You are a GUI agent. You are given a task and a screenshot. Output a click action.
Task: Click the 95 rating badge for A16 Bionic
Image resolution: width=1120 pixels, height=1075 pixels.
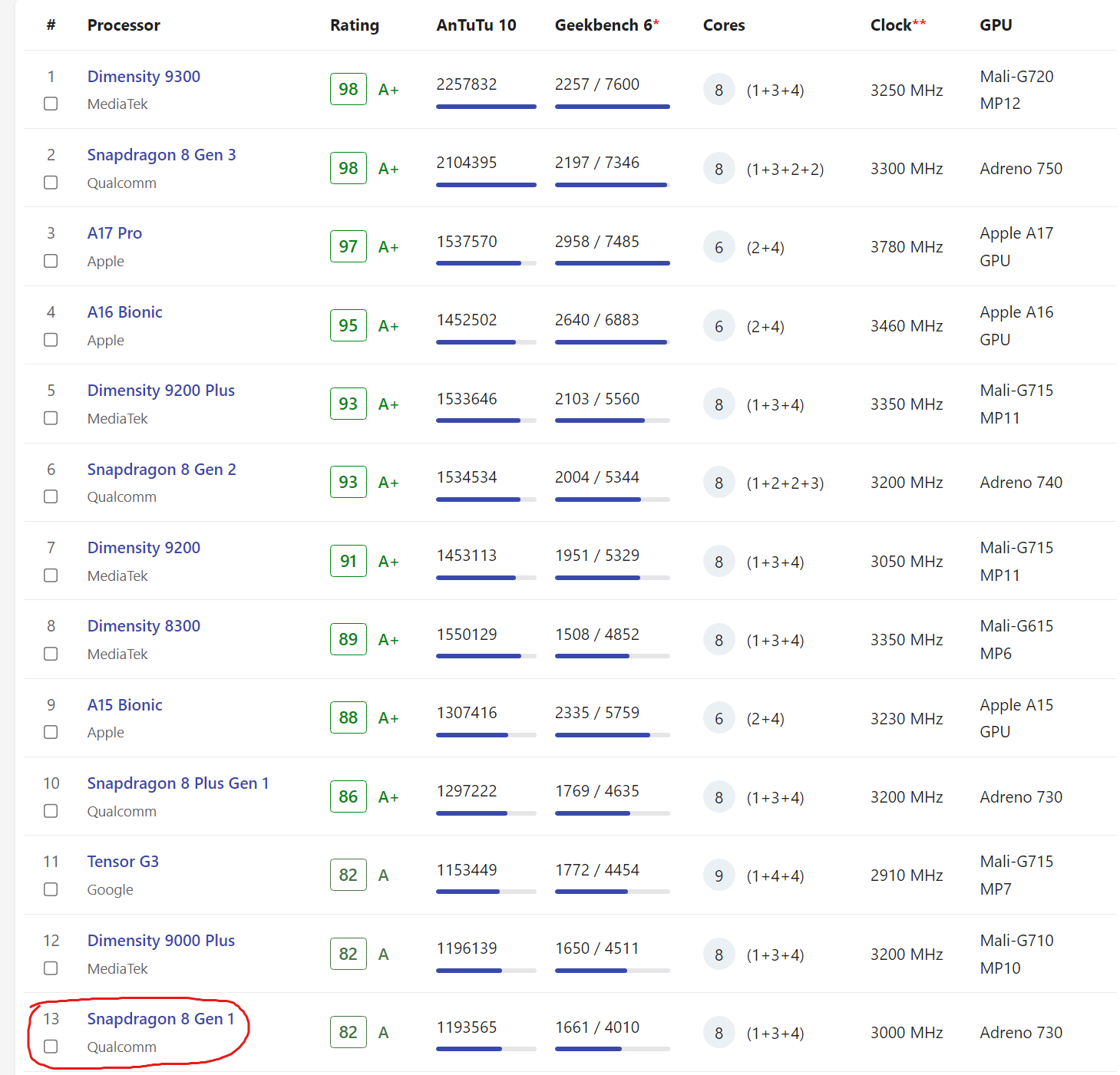(x=349, y=325)
